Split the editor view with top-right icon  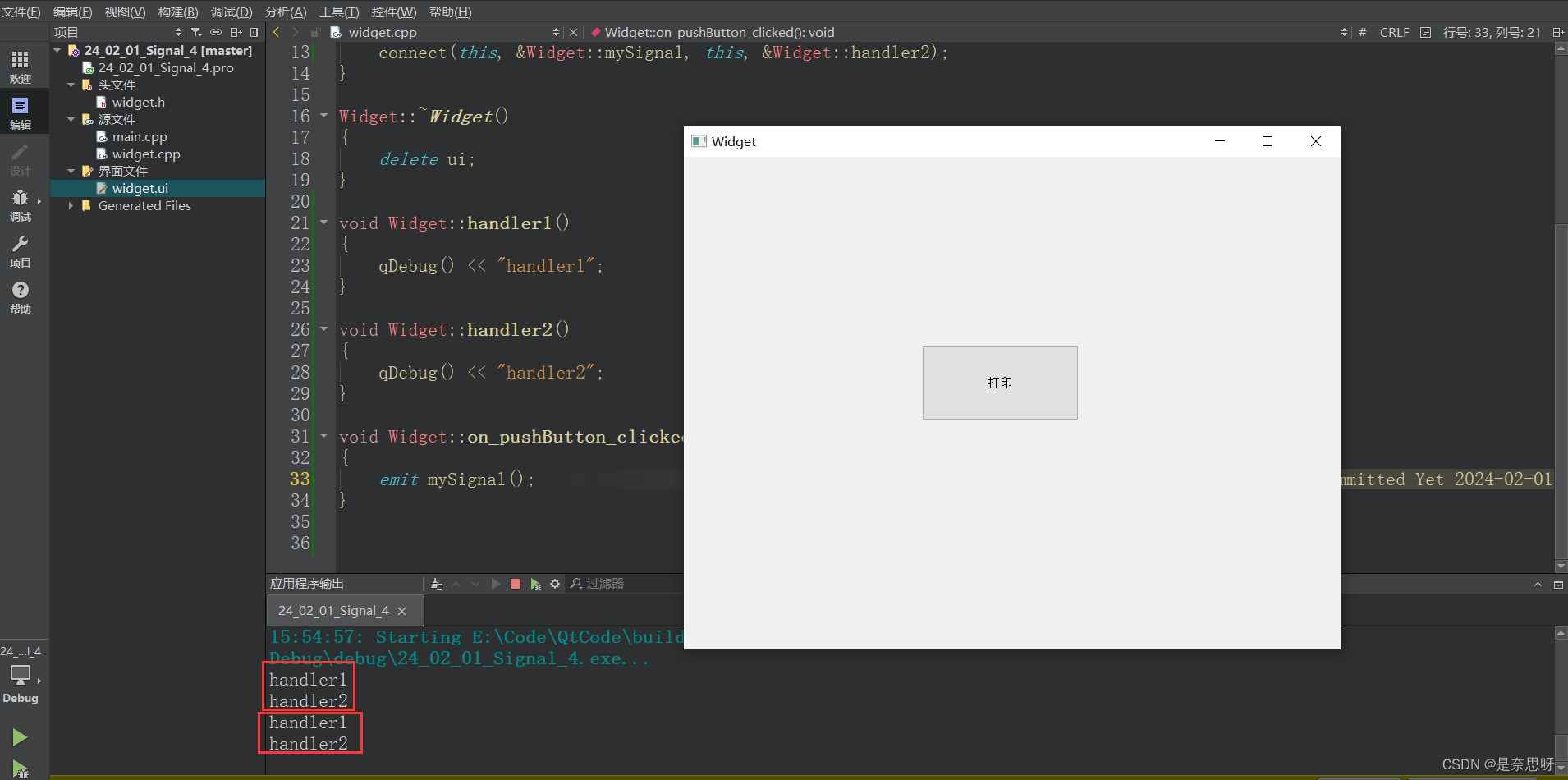1557,32
